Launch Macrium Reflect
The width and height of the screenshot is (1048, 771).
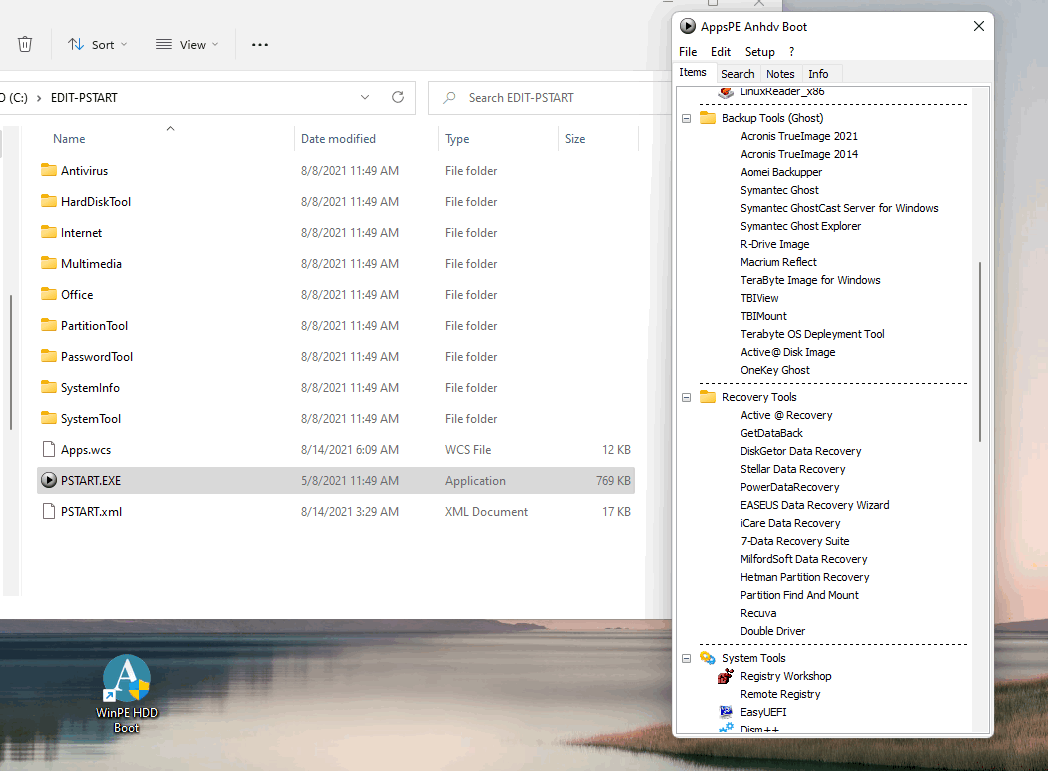[778, 262]
